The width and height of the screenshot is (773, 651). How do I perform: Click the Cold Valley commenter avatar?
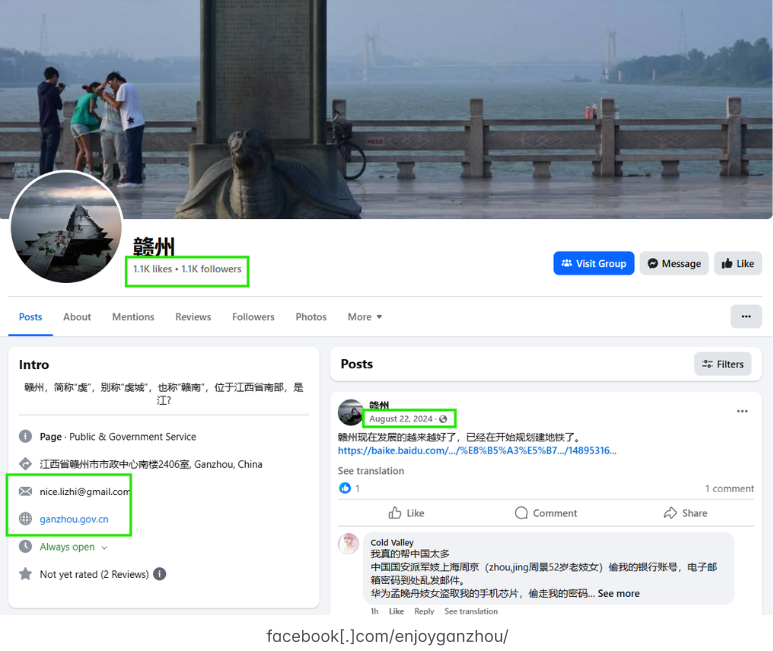tap(349, 544)
